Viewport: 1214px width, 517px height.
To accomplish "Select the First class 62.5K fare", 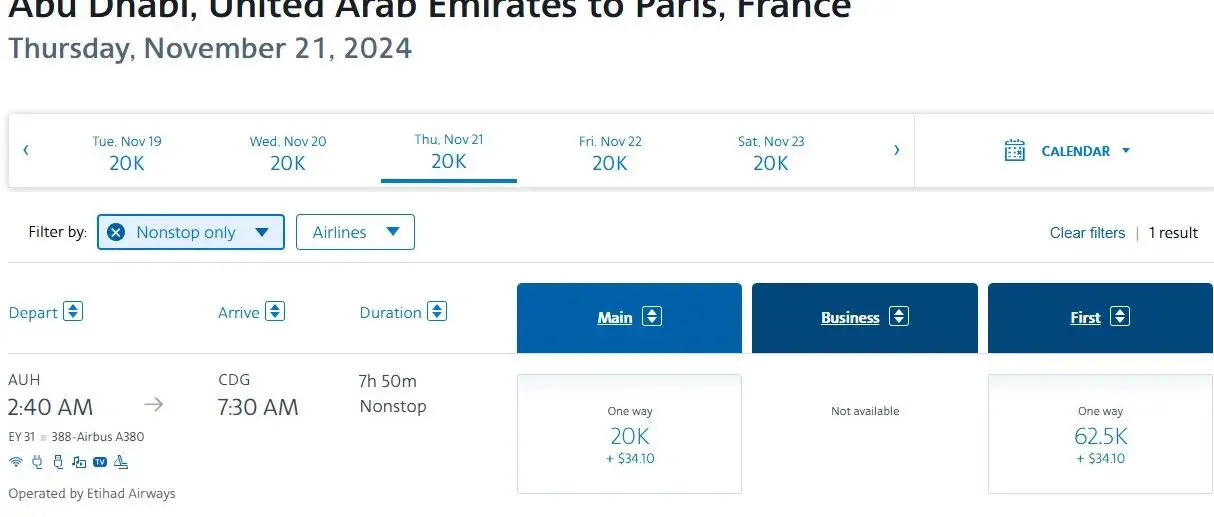I will pos(1100,435).
